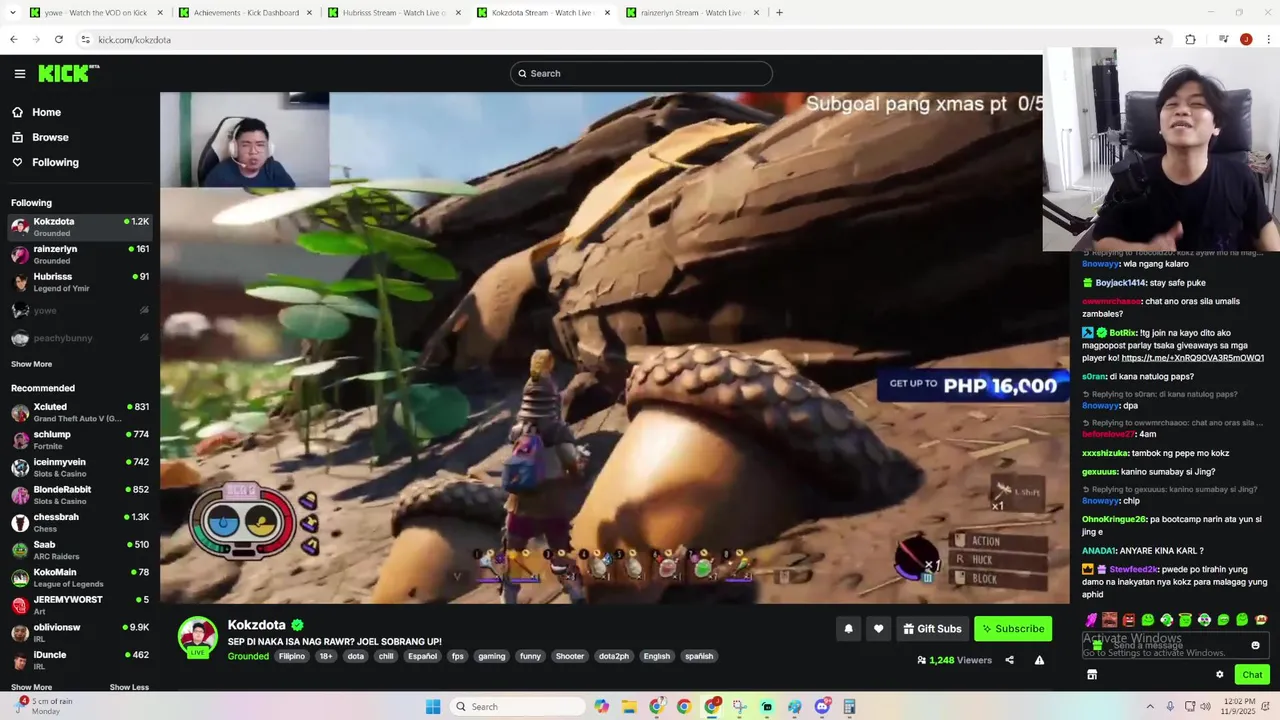Open Copilot from the taskbar
Viewport: 1280px width, 720px height.
tap(601, 707)
